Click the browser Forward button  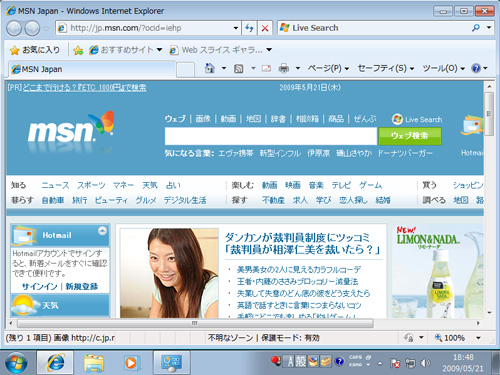(32, 28)
